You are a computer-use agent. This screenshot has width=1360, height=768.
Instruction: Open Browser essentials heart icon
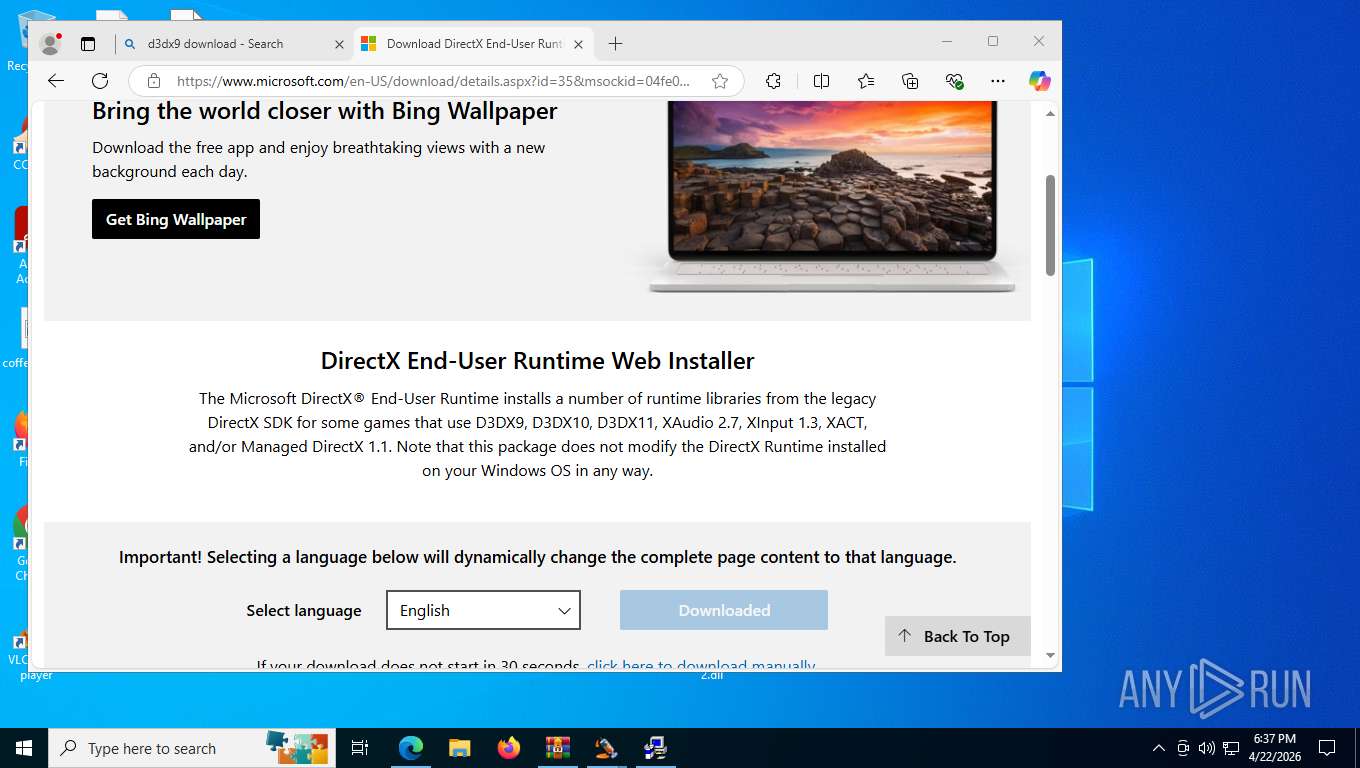(x=954, y=81)
